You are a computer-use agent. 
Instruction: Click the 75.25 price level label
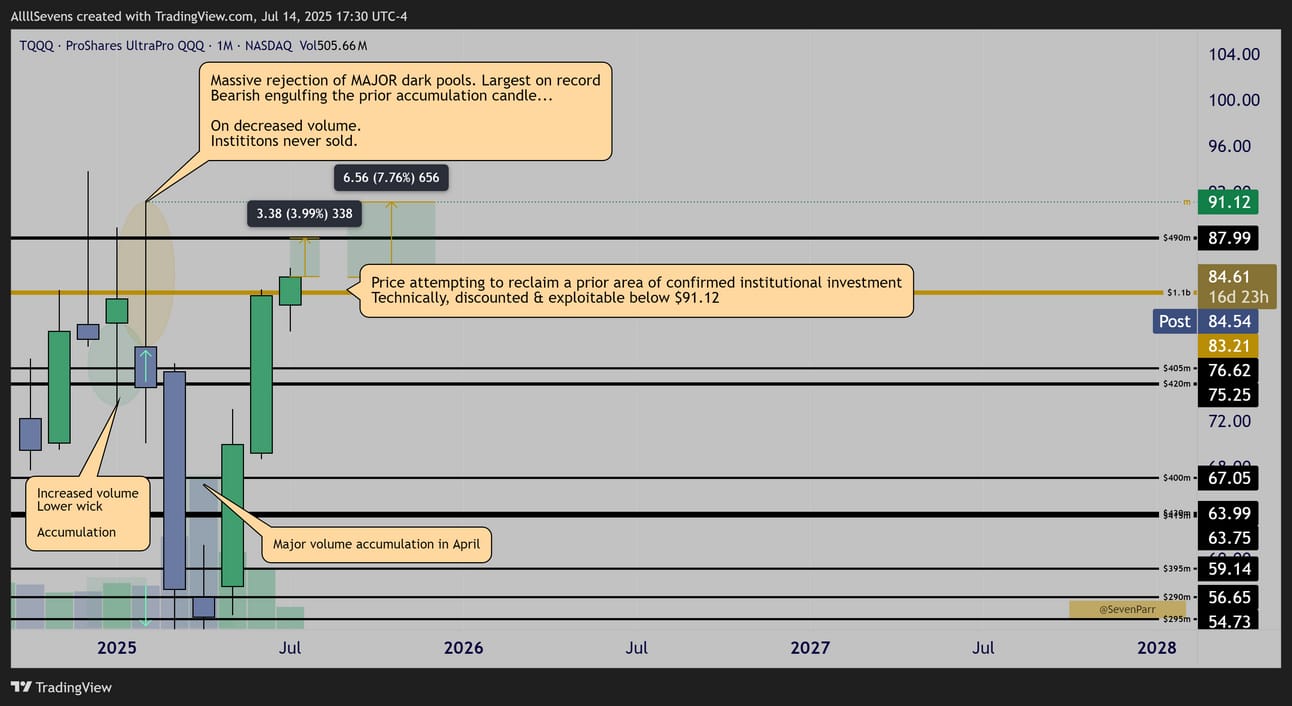pos(1228,395)
